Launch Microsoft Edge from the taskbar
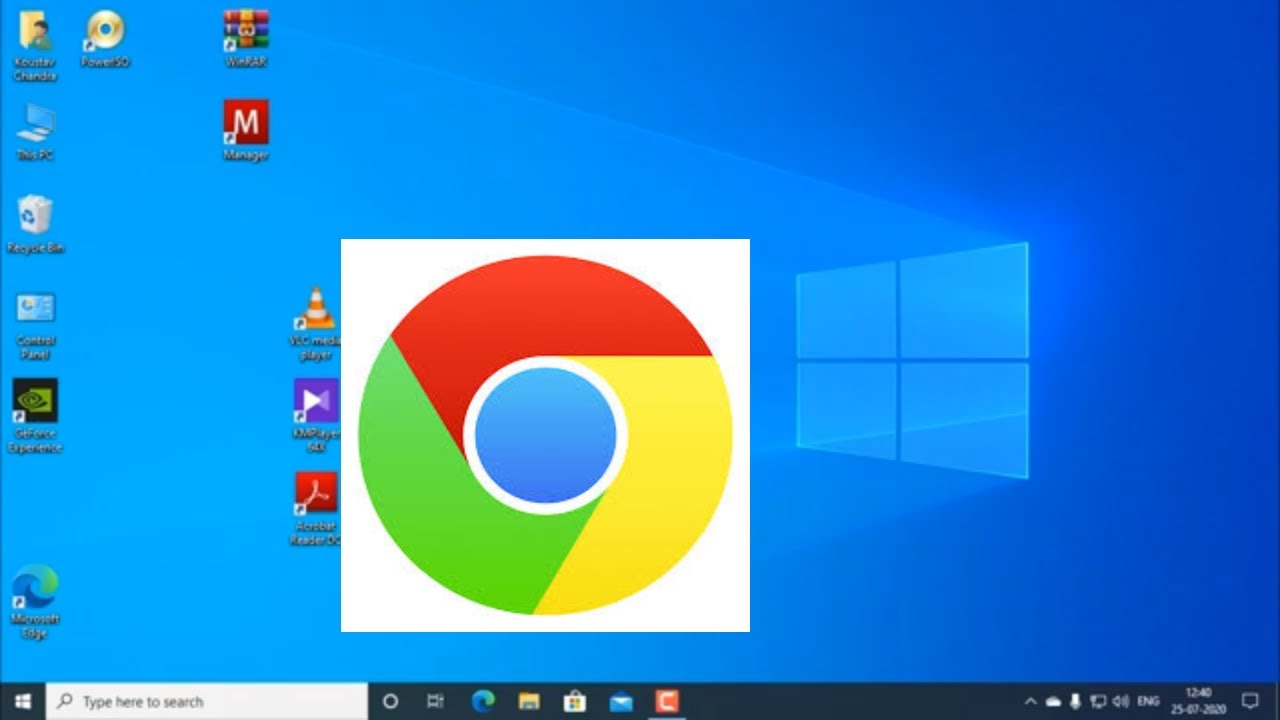The height and width of the screenshot is (720, 1280). pyautogui.click(x=483, y=701)
